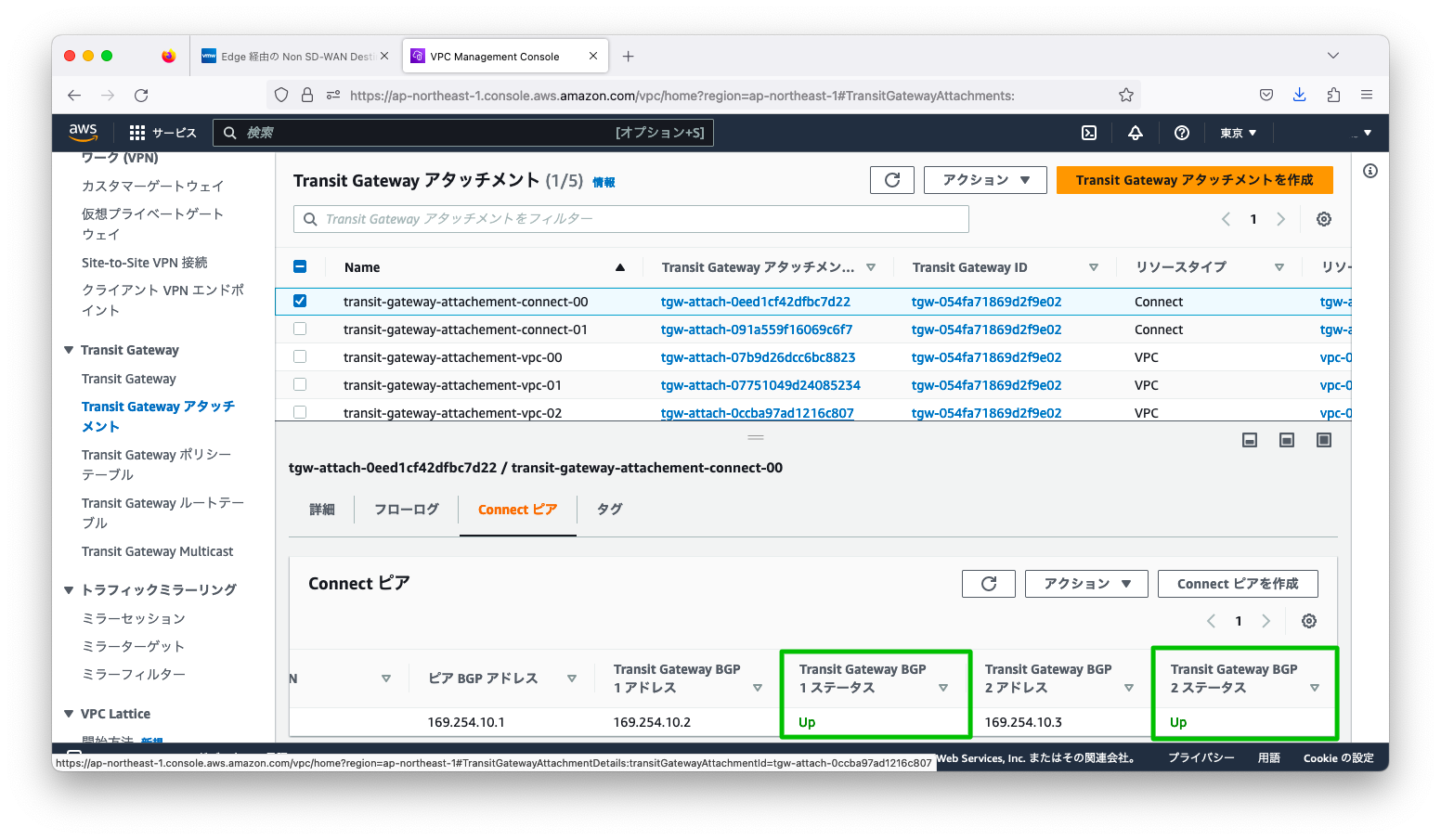Open AWS CloudShell icon in header
This screenshot has width=1441, height=840.
(1089, 133)
